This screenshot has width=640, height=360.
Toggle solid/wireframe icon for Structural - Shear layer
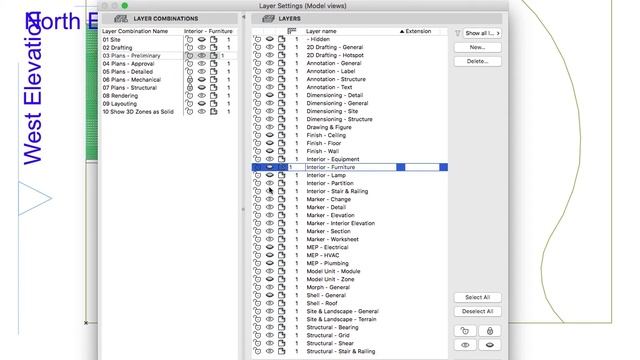[x=282, y=343]
